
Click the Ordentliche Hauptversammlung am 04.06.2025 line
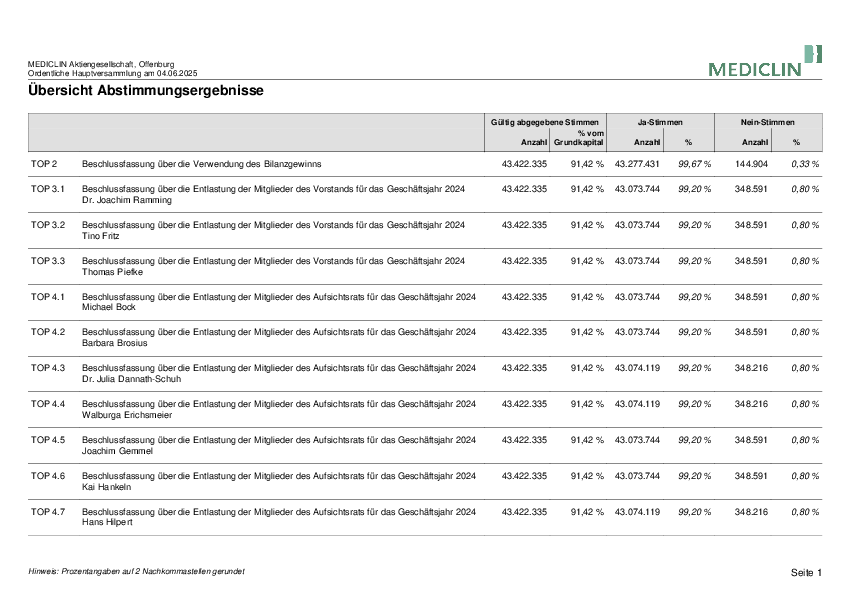(x=112, y=73)
